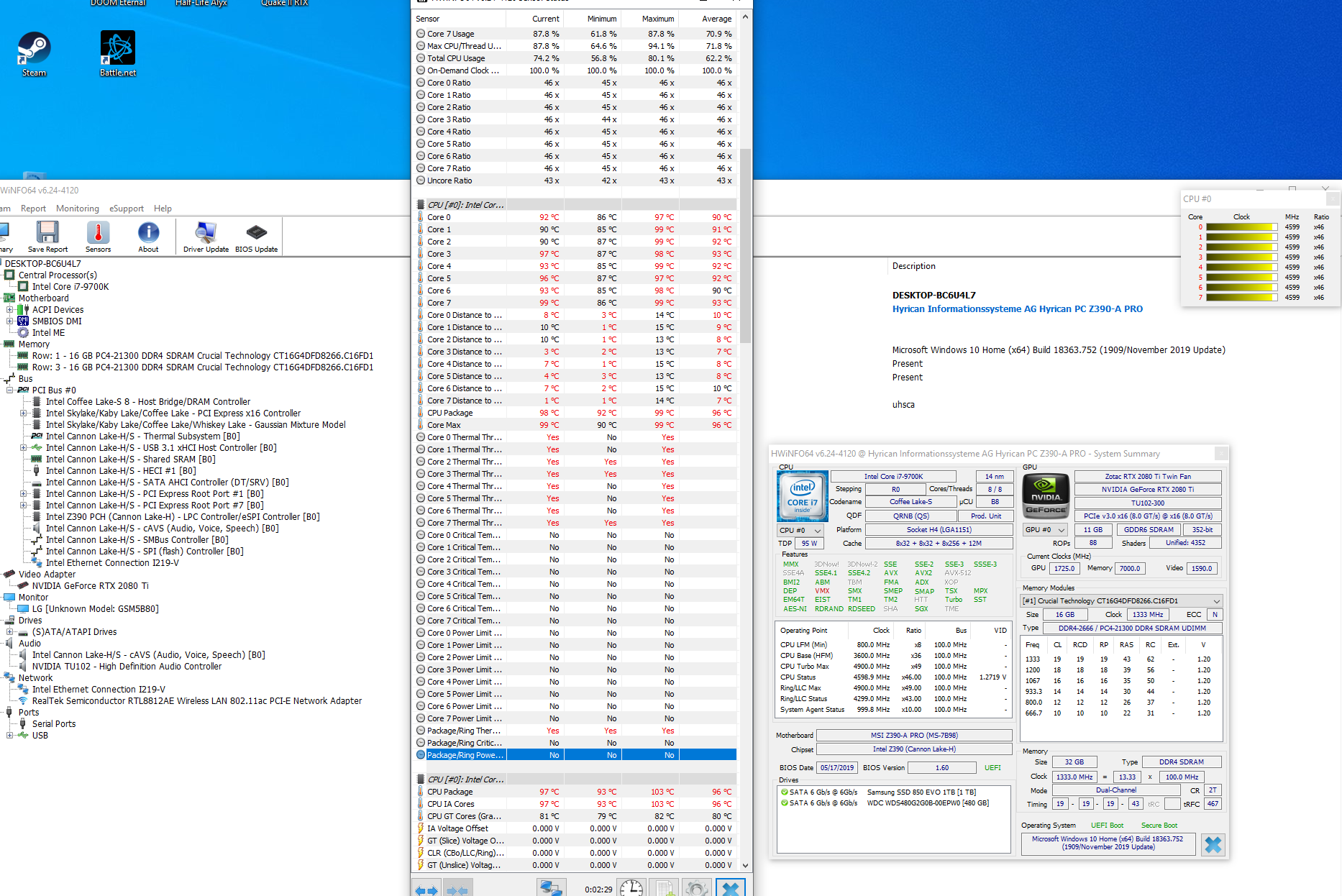
Task: Select the RealTek RTL8812AE Wireless LAN tree item
Action: tap(196, 701)
